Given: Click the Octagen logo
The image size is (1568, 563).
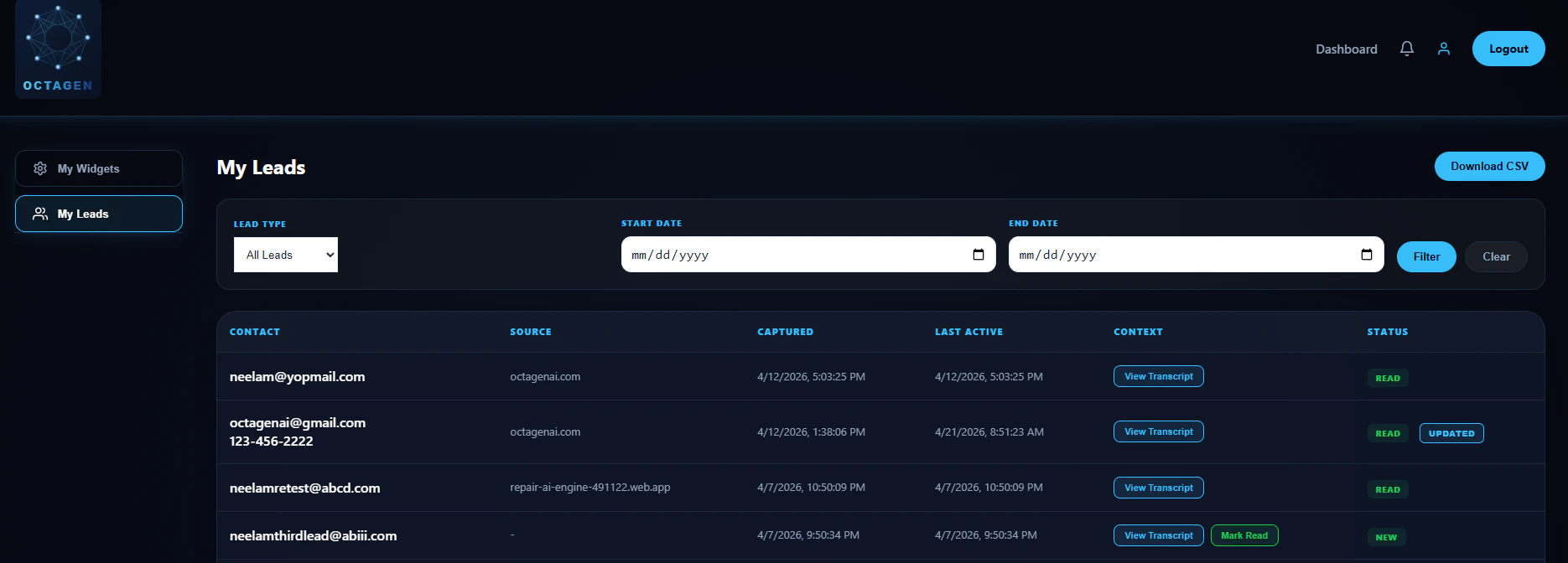Looking at the screenshot, I should click(x=58, y=49).
